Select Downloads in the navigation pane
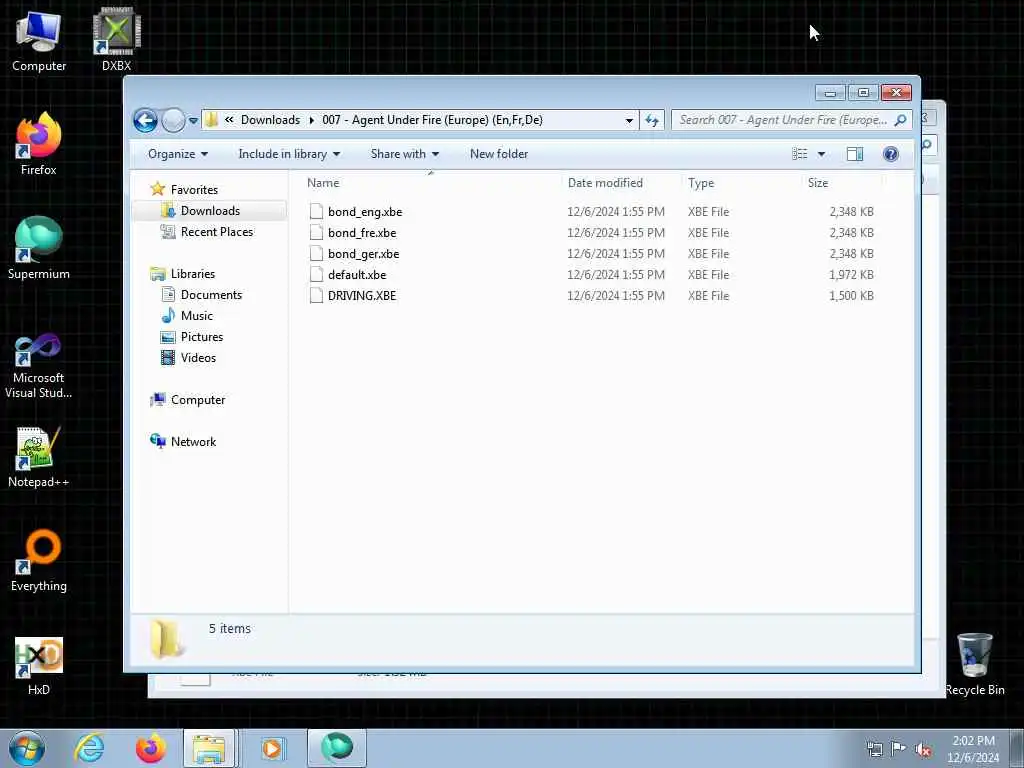 point(210,210)
